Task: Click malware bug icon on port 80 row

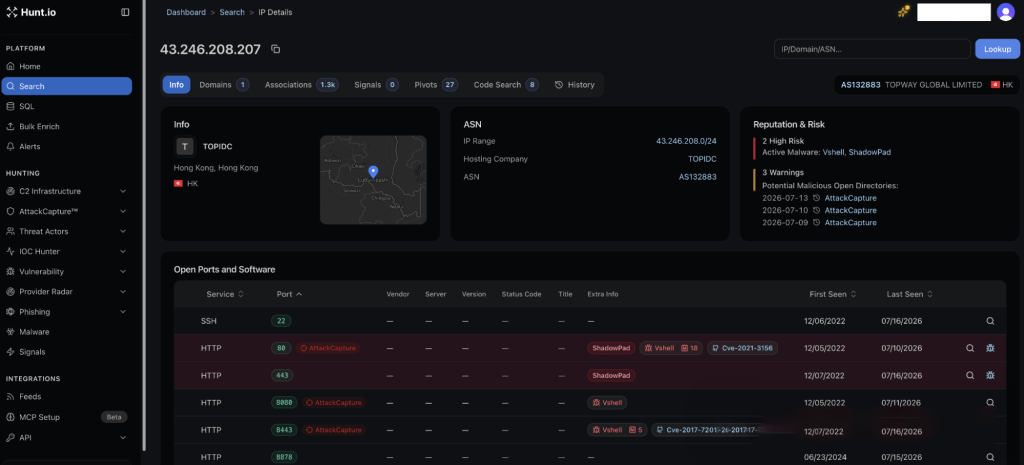Action: 990,348
